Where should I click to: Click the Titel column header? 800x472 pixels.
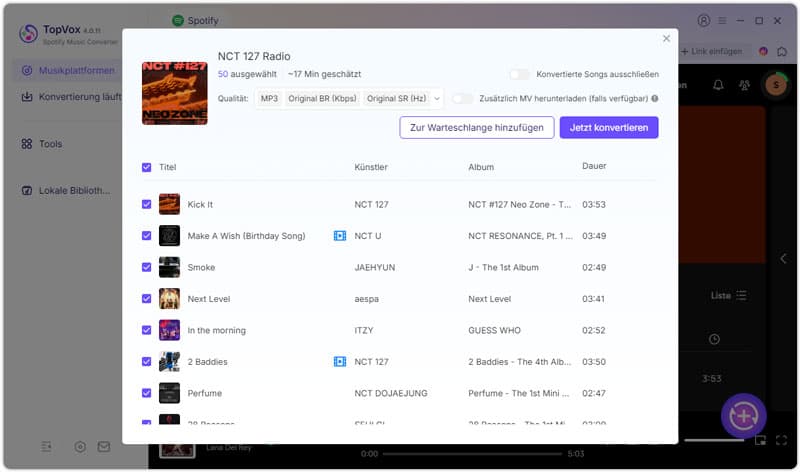pyautogui.click(x=167, y=167)
